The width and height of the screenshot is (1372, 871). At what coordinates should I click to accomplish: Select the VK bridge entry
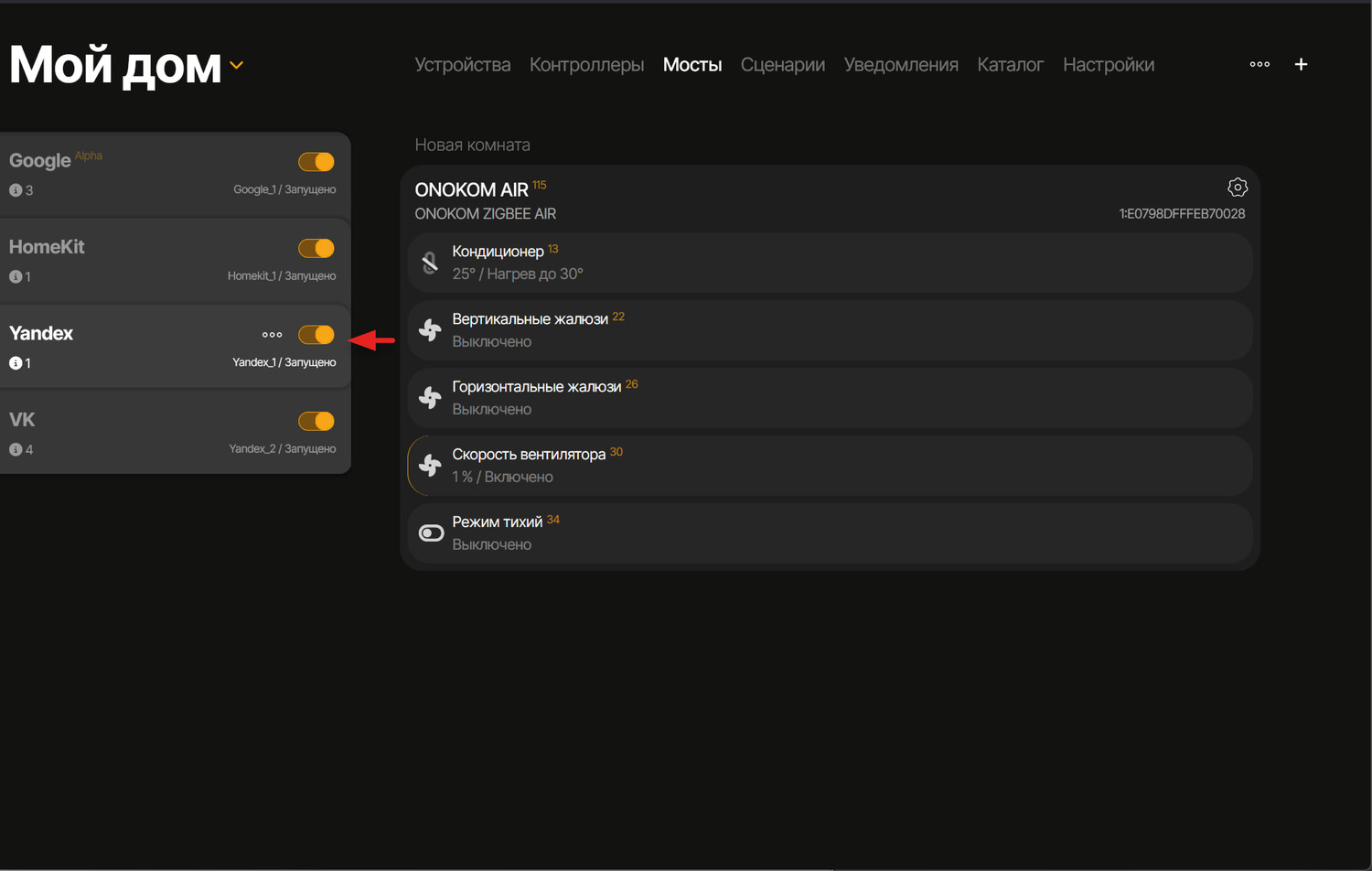137,433
